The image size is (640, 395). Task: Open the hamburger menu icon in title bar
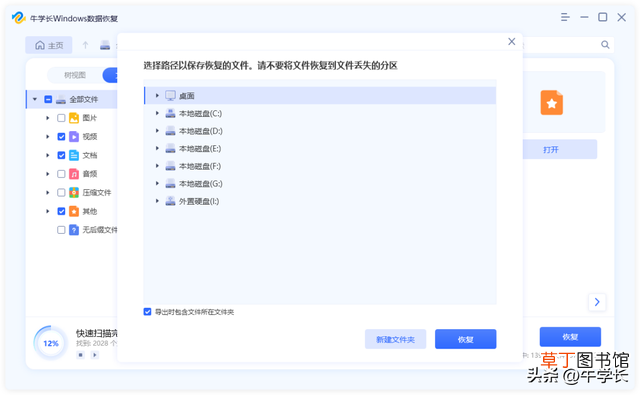[565, 17]
